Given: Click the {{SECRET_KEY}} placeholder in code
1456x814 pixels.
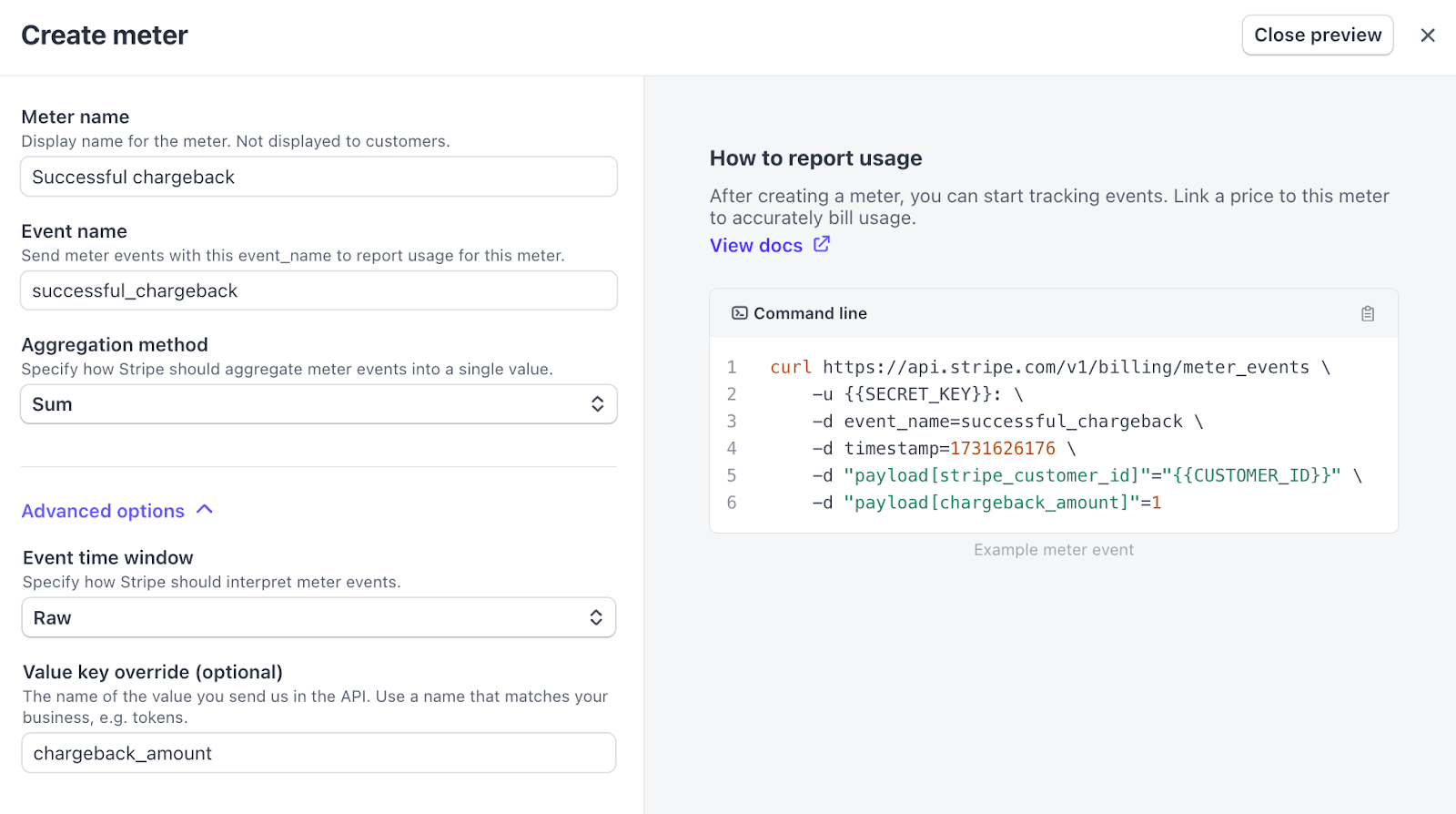Looking at the screenshot, I should coord(921,394).
